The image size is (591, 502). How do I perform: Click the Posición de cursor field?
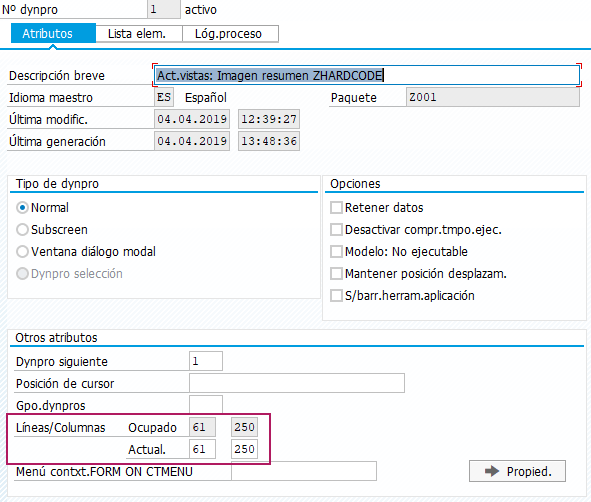pos(297,383)
